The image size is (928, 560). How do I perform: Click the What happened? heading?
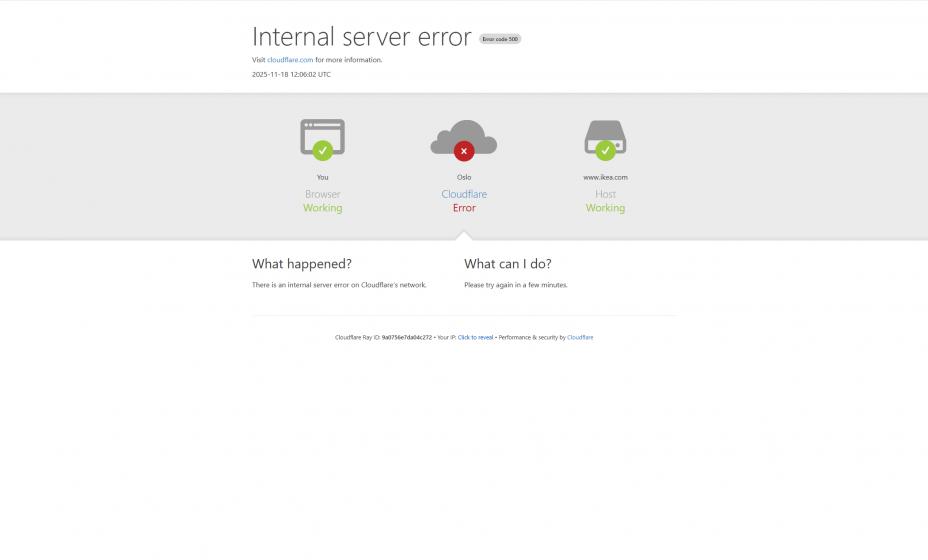point(302,264)
